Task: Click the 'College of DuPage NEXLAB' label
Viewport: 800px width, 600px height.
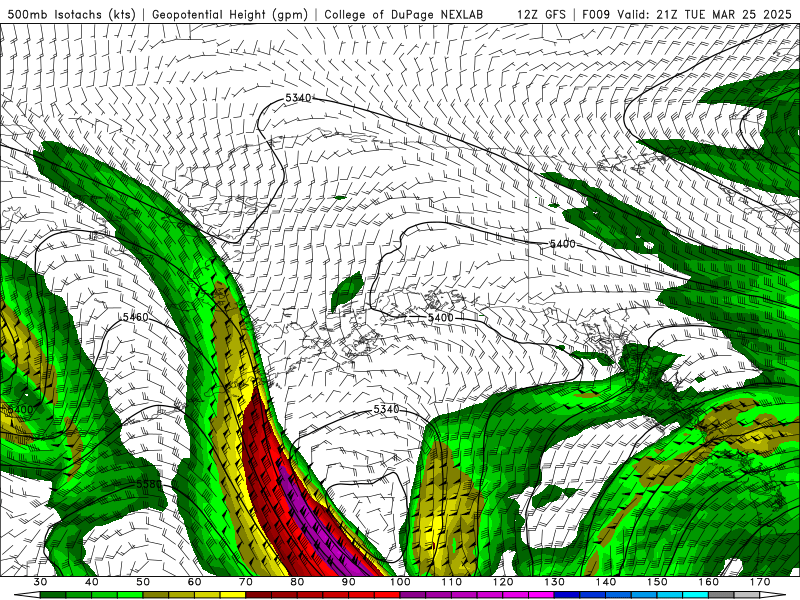Action: click(404, 14)
